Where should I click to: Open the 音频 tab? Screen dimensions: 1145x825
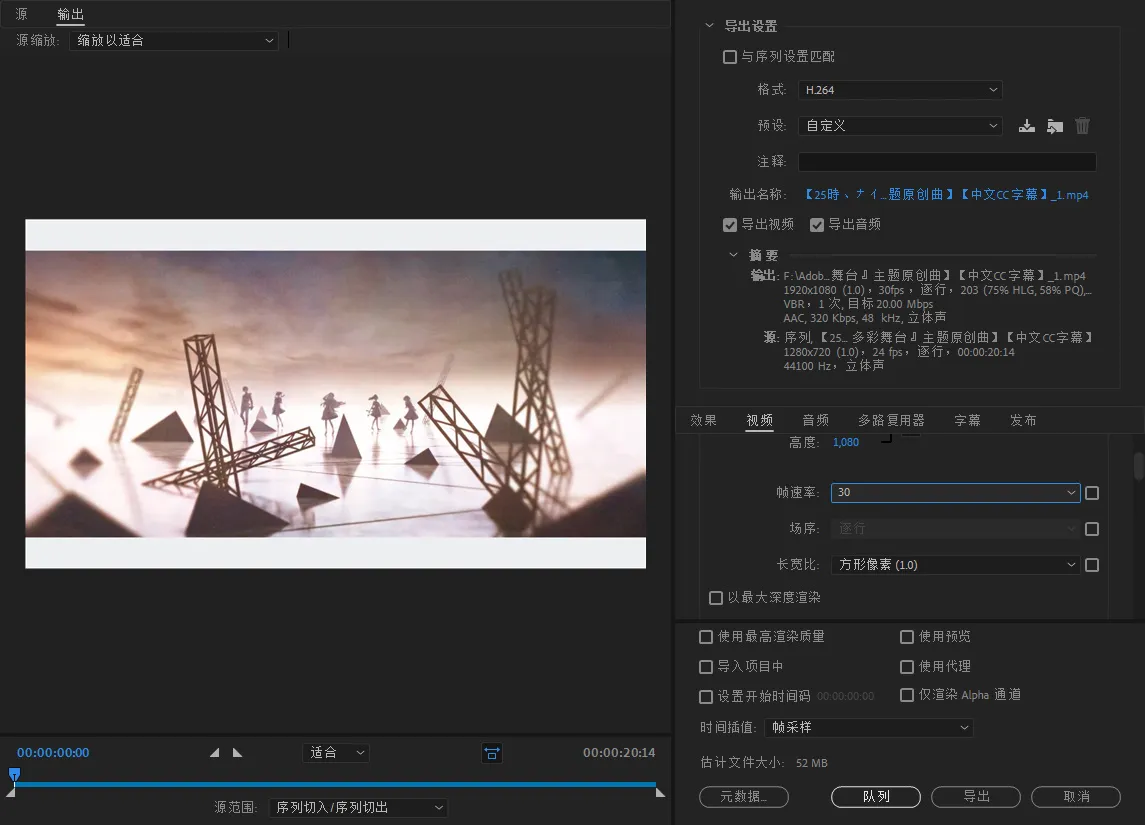(x=816, y=421)
